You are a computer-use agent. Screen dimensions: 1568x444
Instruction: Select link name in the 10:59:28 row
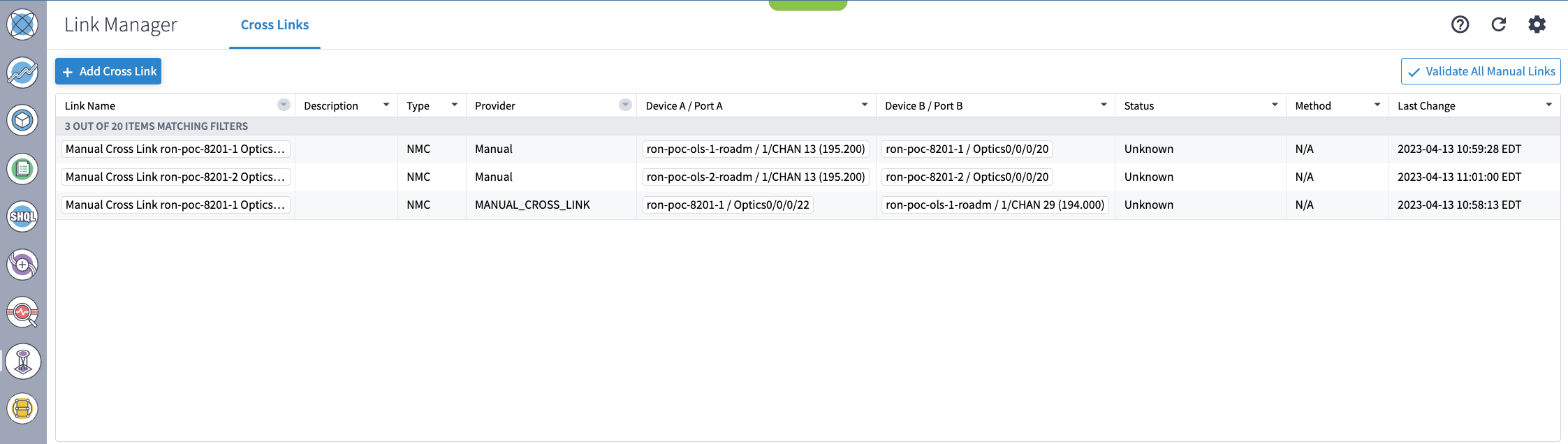[x=175, y=149]
